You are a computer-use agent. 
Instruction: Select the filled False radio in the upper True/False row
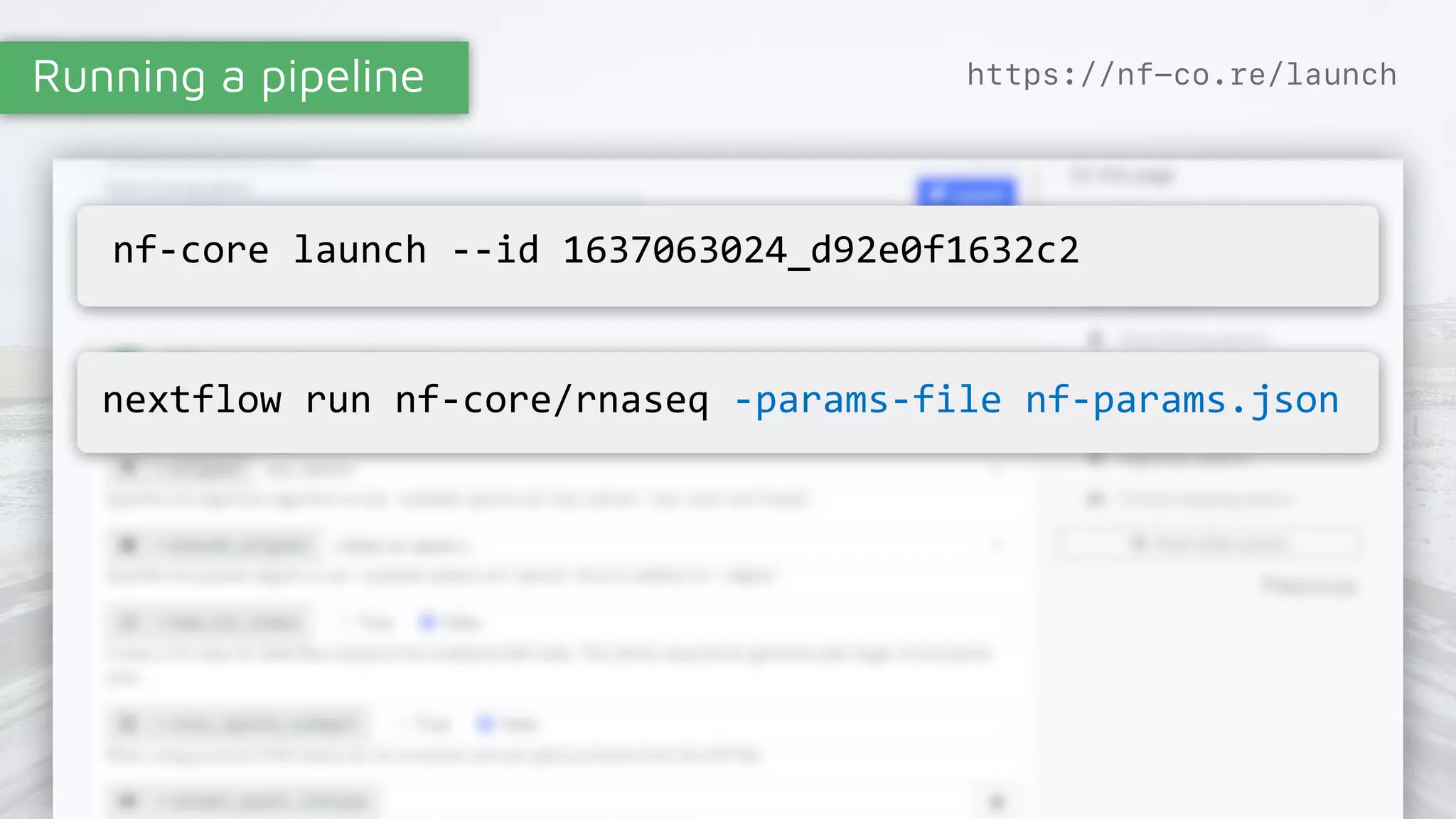(427, 623)
